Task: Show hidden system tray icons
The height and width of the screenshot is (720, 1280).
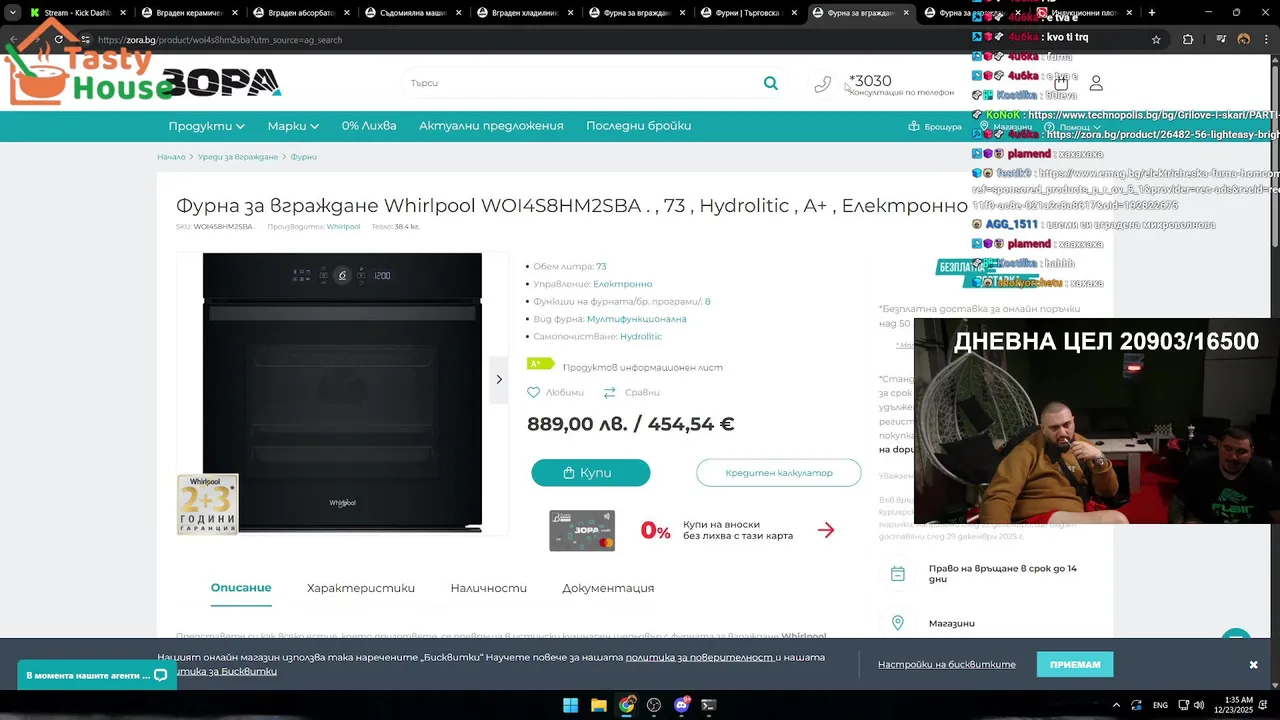Action: [x=1117, y=705]
